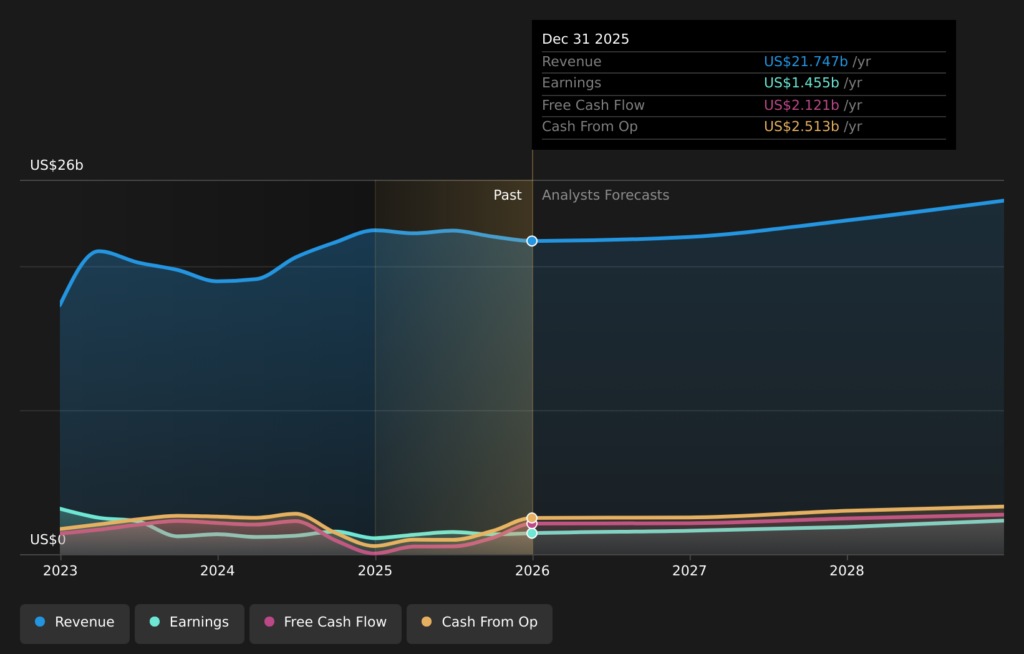This screenshot has height=654, width=1024.
Task: Click the 2028 year label
Action: (847, 570)
